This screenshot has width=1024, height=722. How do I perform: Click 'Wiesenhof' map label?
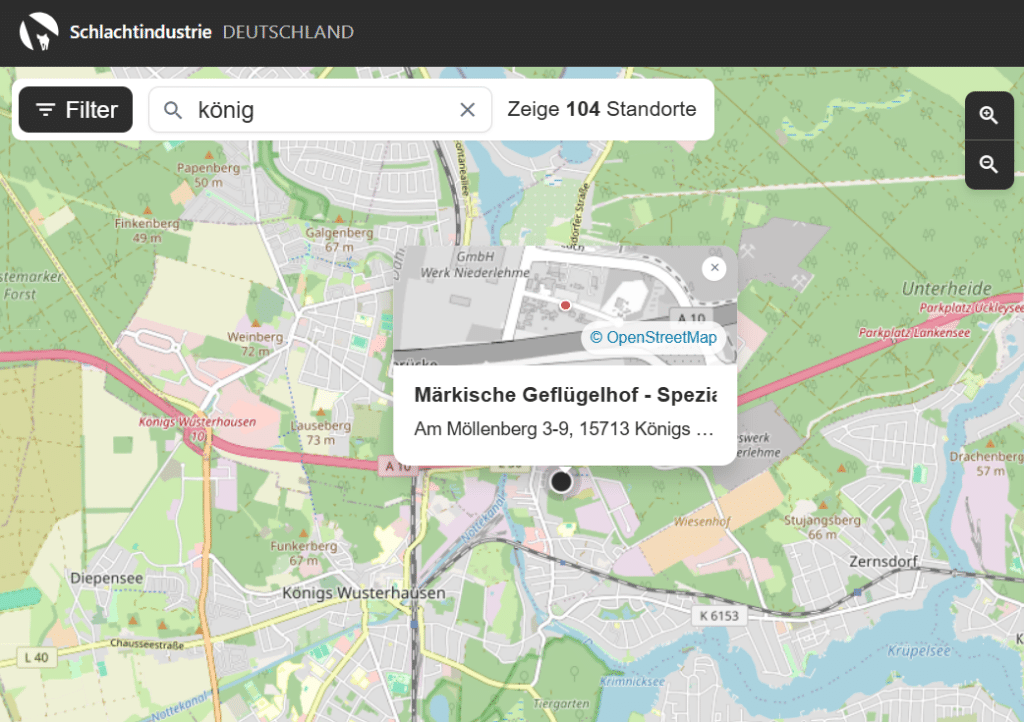(702, 522)
